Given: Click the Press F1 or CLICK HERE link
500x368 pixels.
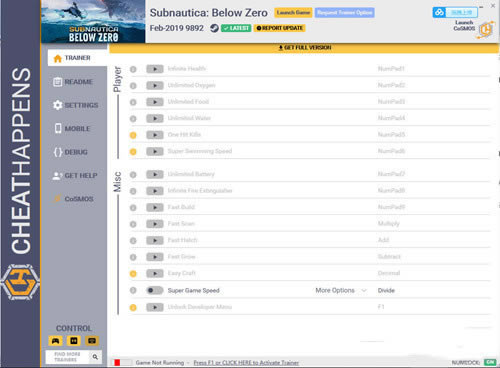Looking at the screenshot, I should [246, 362].
